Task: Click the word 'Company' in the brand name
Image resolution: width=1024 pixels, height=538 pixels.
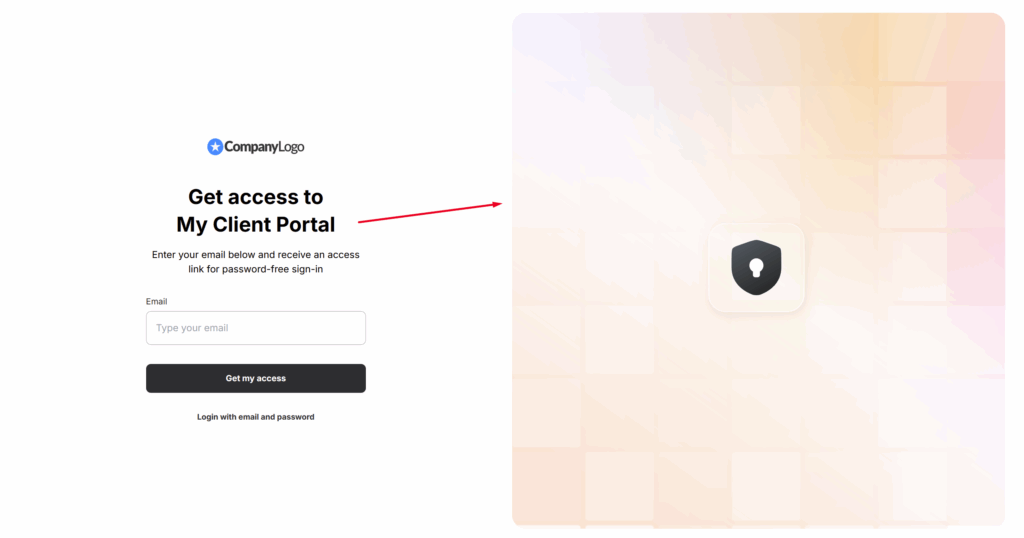Action: [251, 147]
